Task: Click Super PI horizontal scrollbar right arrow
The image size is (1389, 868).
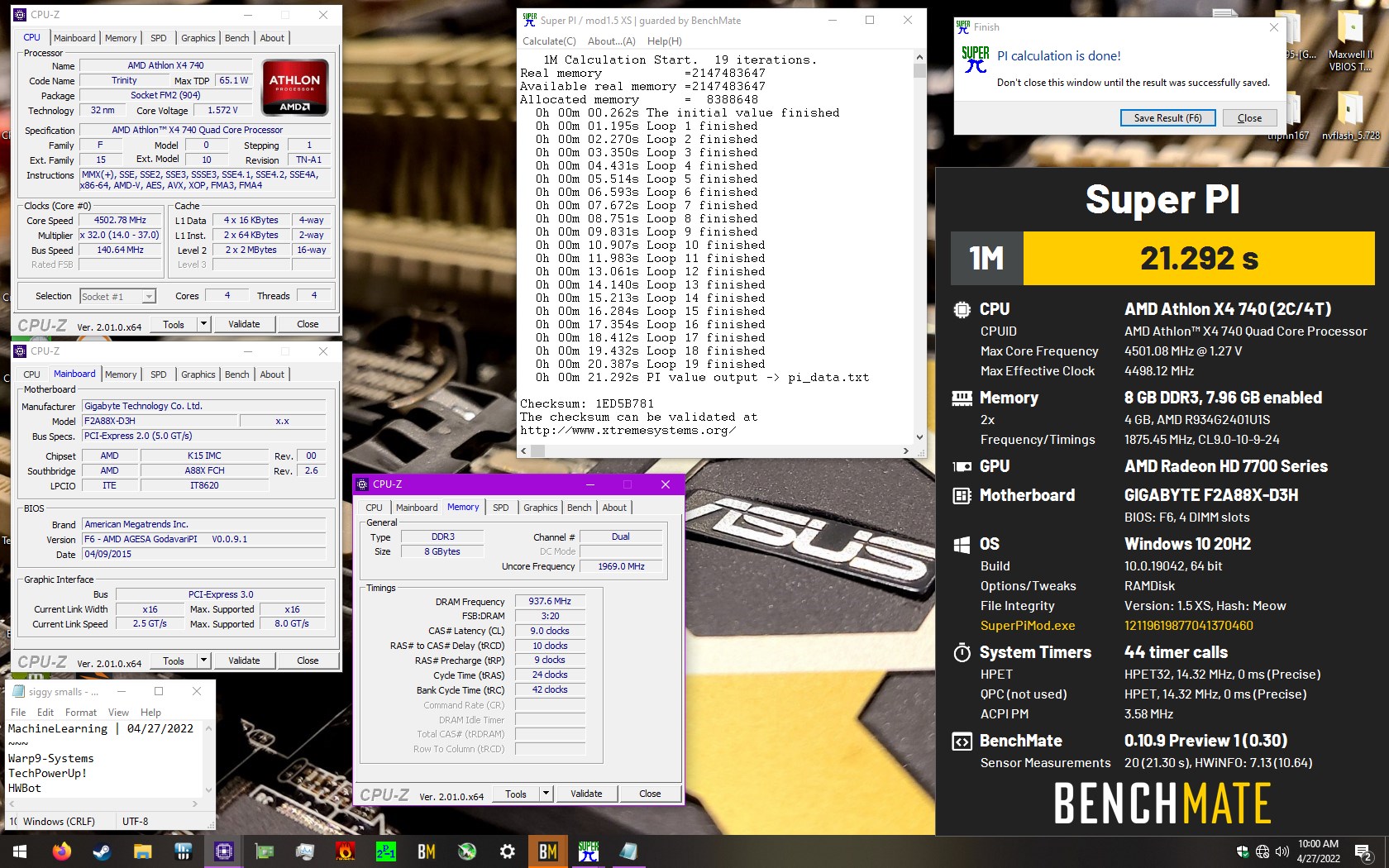Action: coord(906,451)
